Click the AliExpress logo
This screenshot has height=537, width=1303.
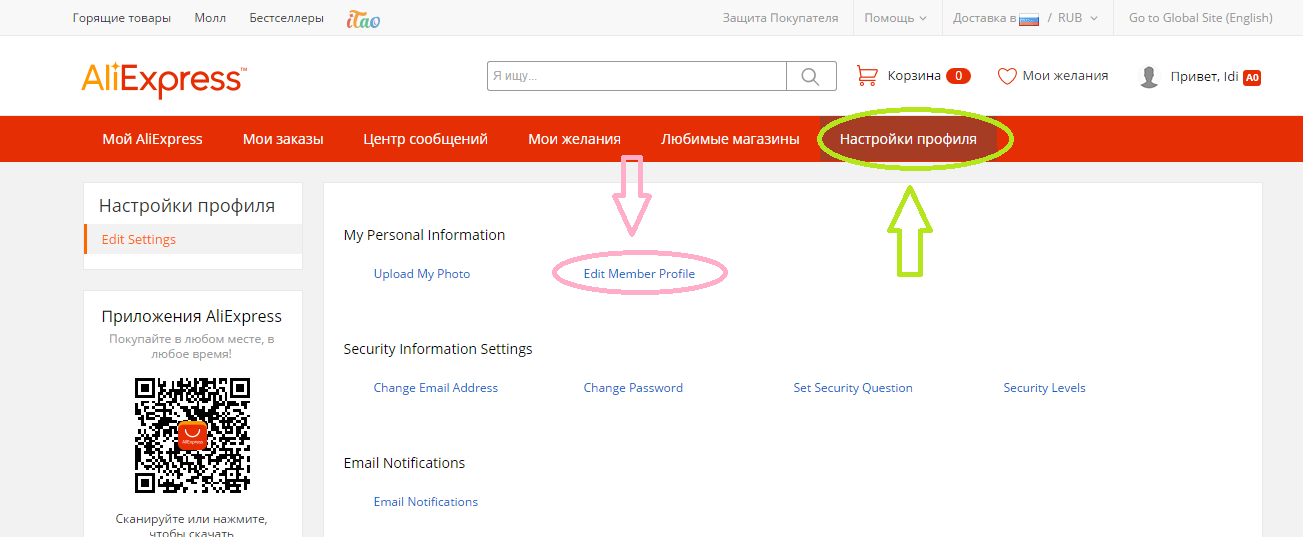click(164, 79)
